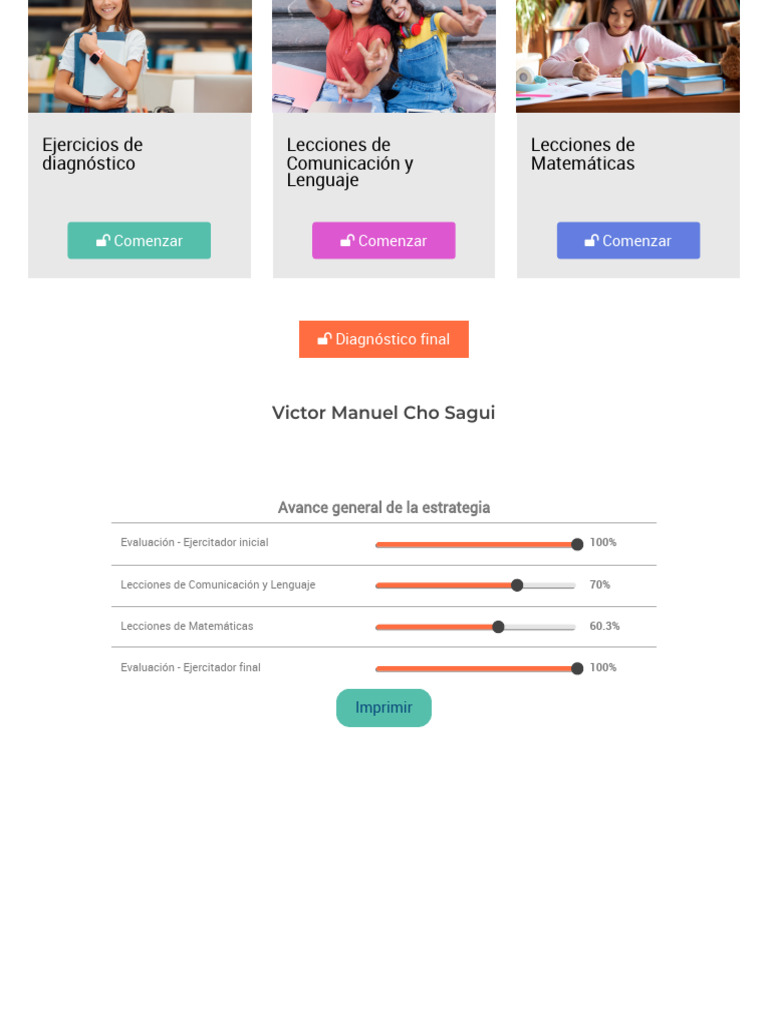Click the Matemáticas progress slider handle
The height and width of the screenshot is (1024, 768).
(x=498, y=627)
